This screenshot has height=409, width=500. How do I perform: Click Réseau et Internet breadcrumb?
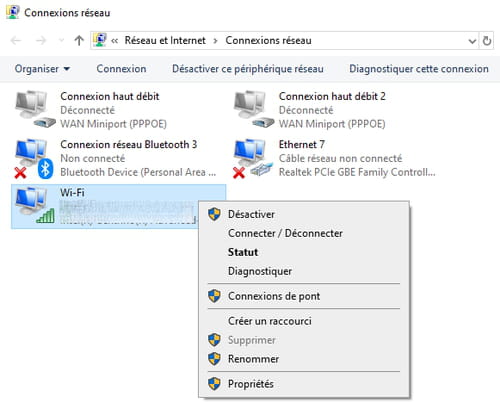coord(165,40)
